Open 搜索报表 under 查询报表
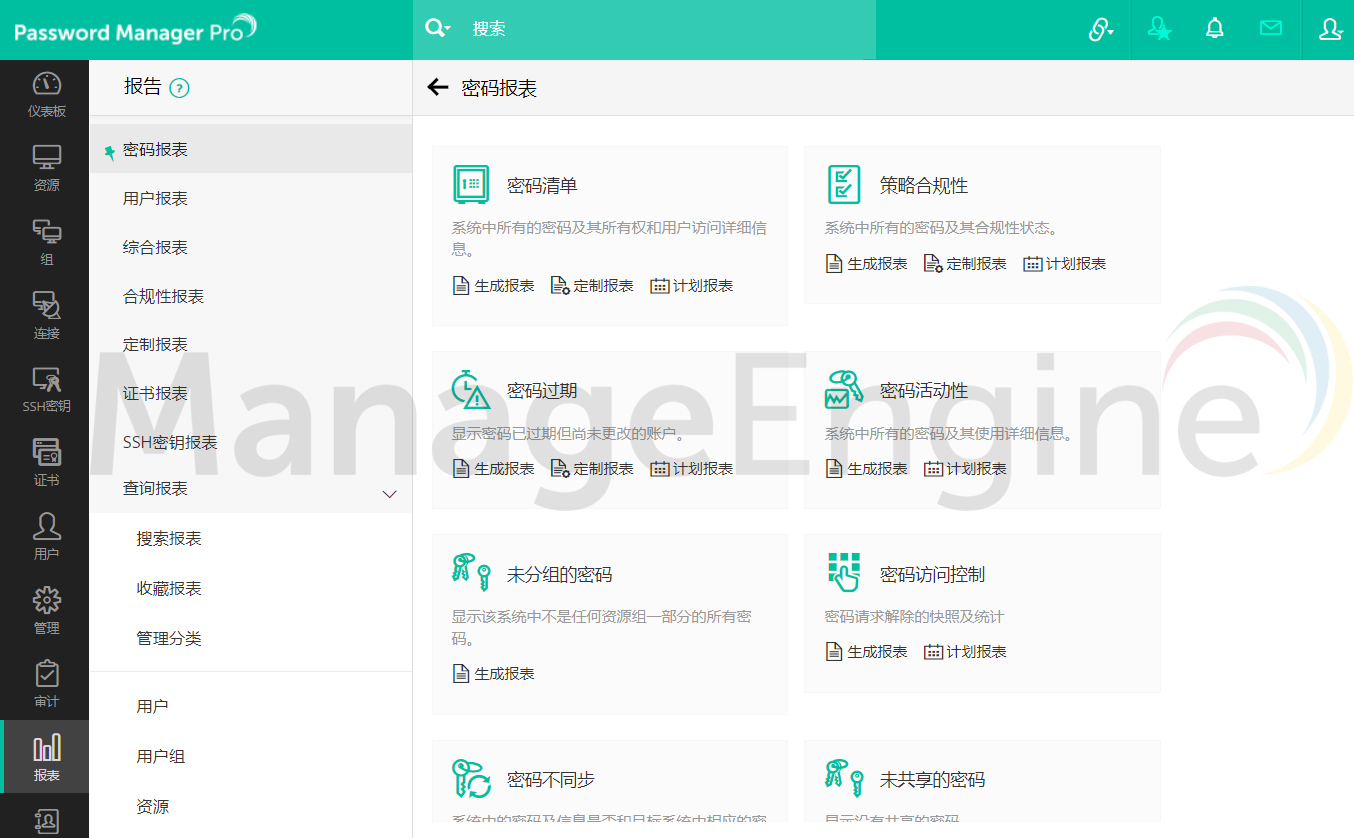Image resolution: width=1354 pixels, height=838 pixels. (169, 538)
